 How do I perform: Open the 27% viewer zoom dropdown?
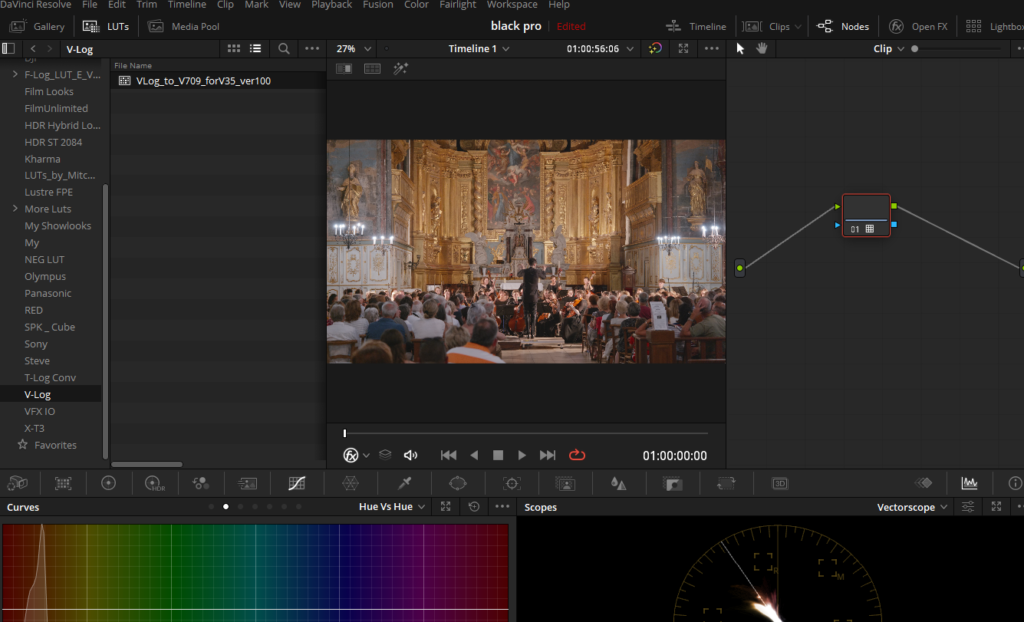coord(353,48)
